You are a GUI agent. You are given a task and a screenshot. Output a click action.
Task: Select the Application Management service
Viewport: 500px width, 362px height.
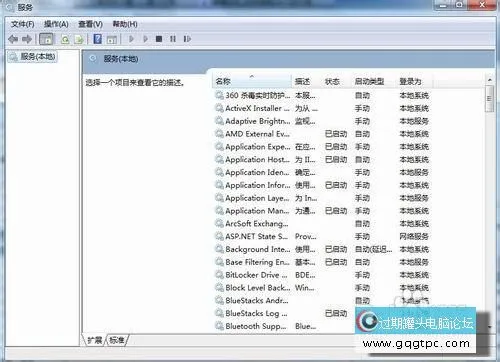[322, 211]
